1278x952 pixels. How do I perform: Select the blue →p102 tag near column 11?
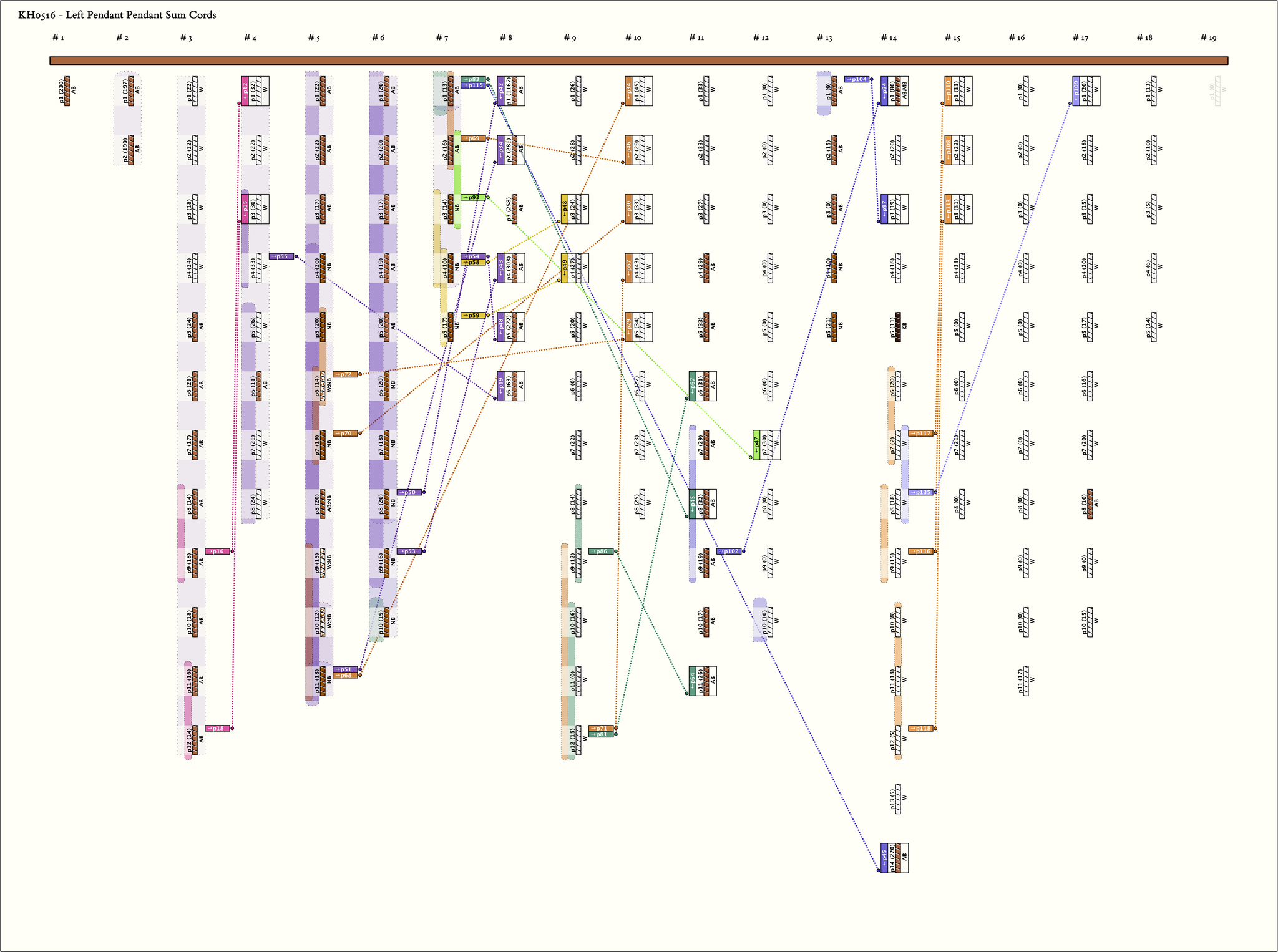[x=729, y=551]
